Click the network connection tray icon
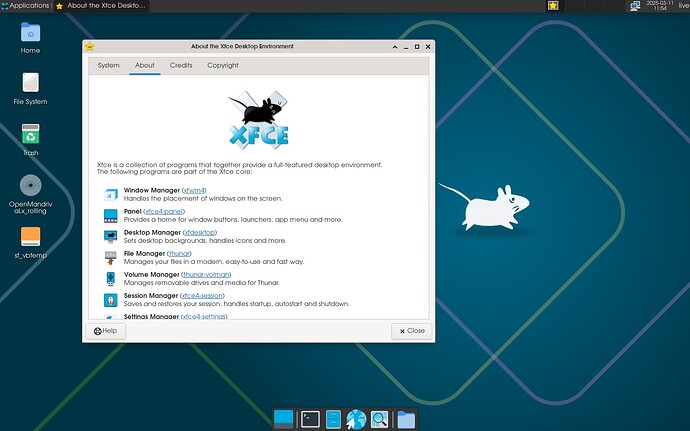This screenshot has height=431, width=690. coord(635,6)
